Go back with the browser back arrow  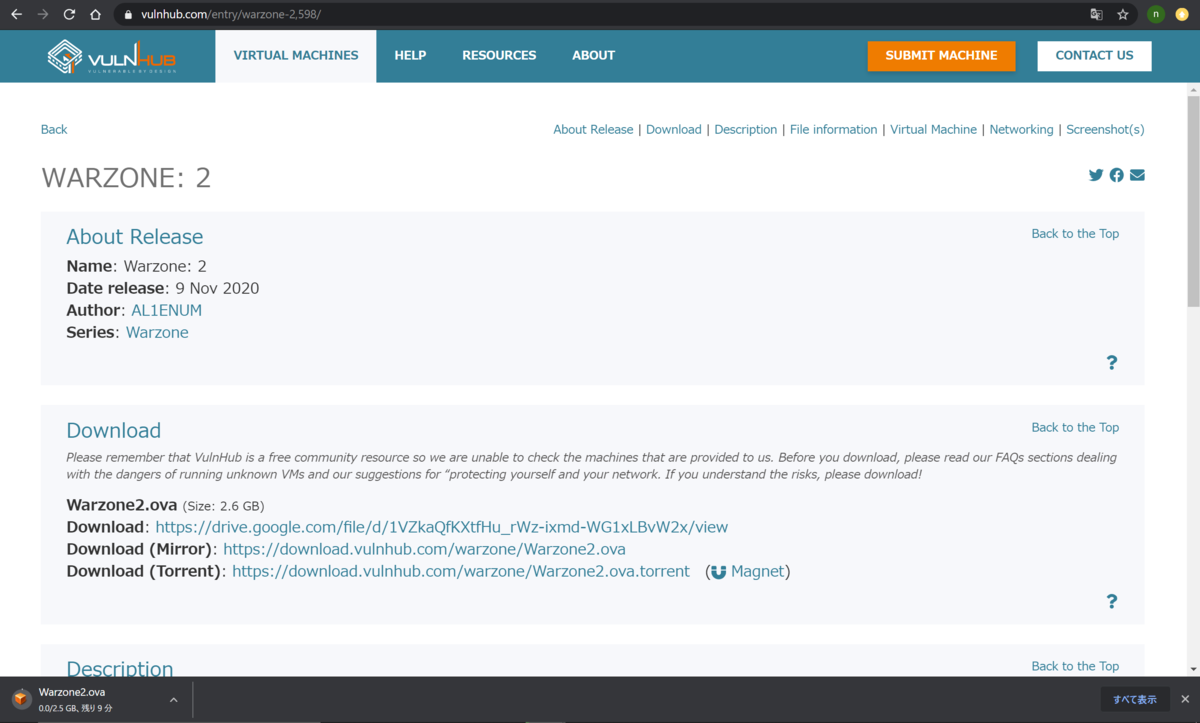[x=16, y=15]
